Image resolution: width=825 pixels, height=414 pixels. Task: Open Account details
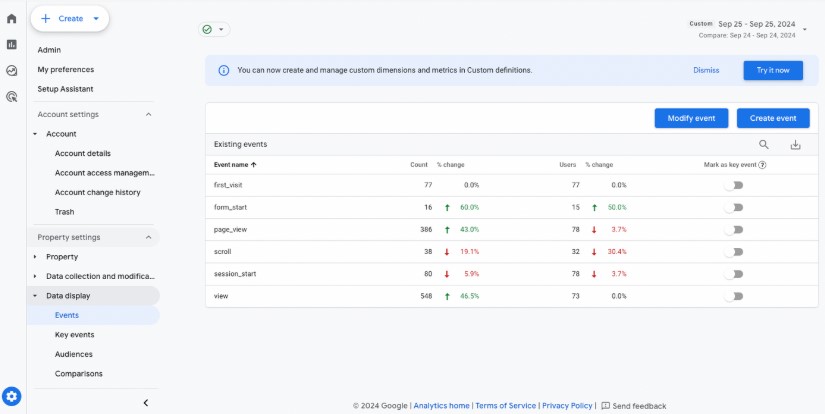click(x=83, y=154)
